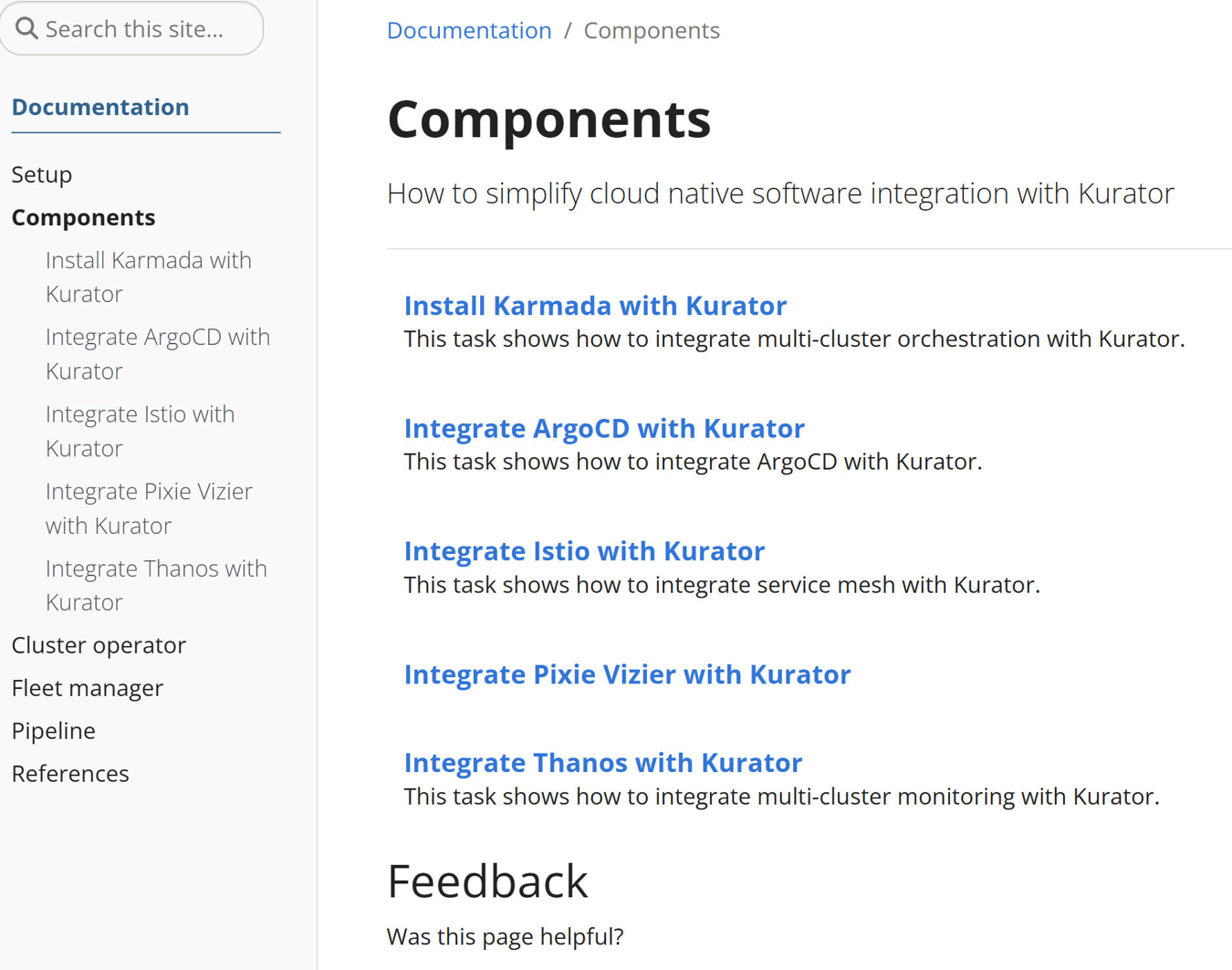This screenshot has height=970, width=1232.
Task: Click the Documentation breadcrumb link
Action: pos(469,30)
